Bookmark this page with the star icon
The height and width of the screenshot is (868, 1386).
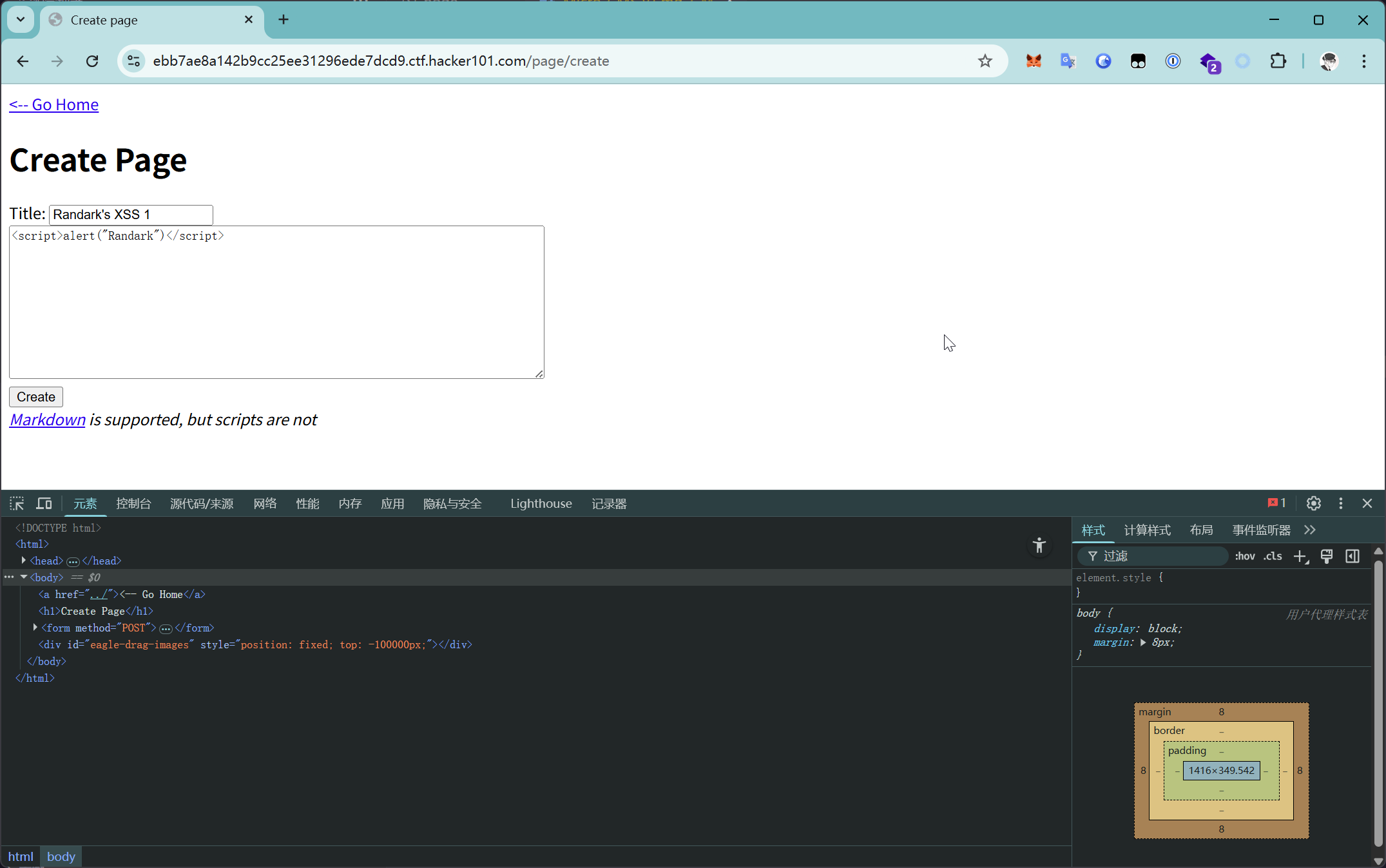point(985,61)
